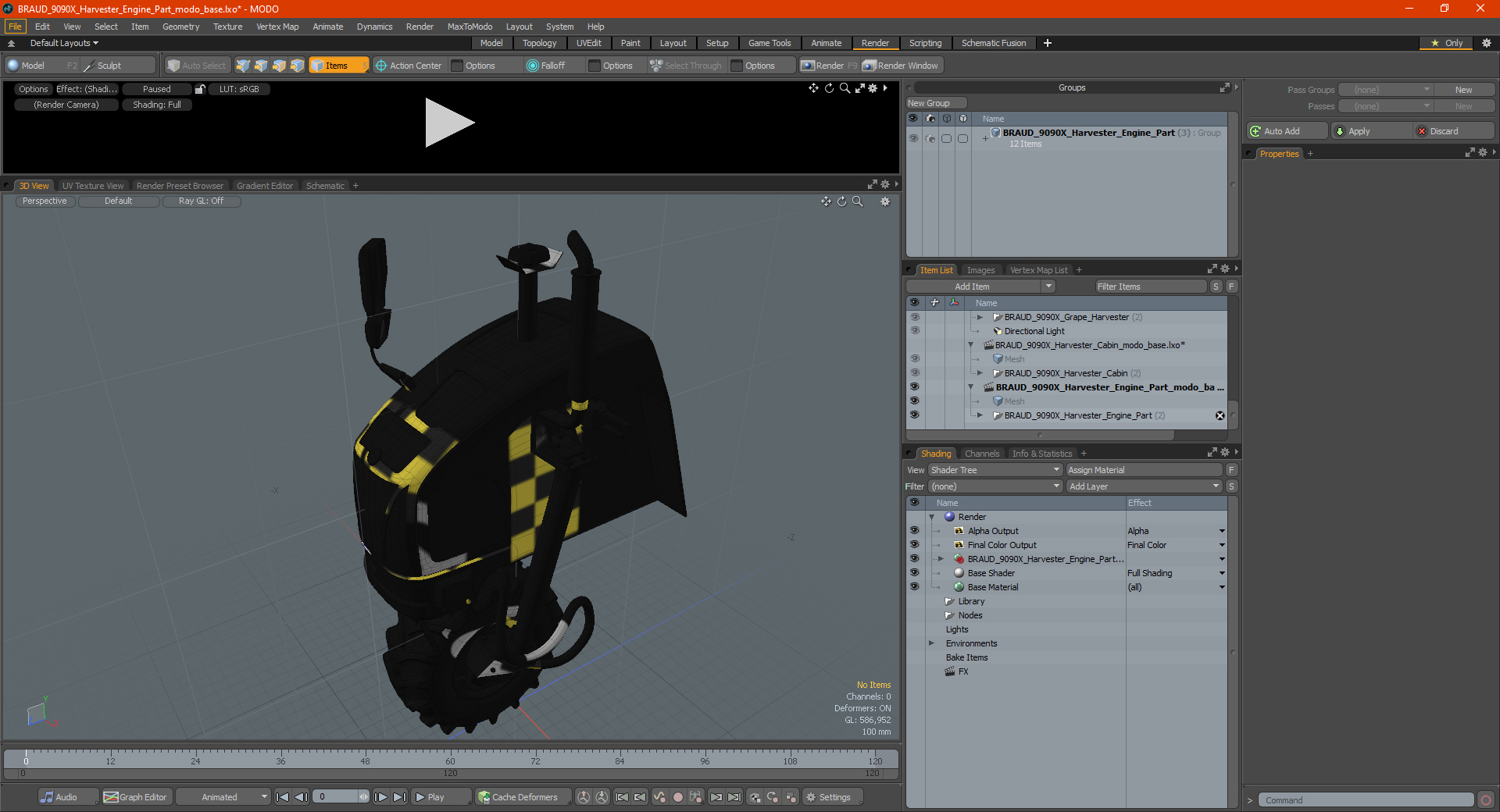Hide the Directional Light item
The width and height of the screenshot is (1500, 812).
point(914,331)
